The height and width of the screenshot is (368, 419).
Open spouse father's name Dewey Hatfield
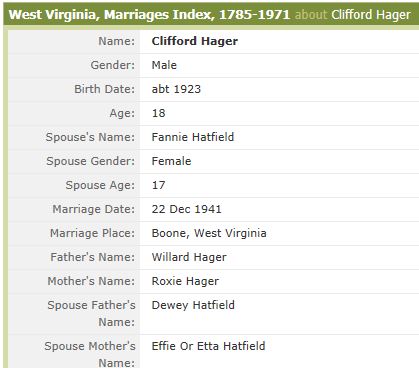[193, 305]
